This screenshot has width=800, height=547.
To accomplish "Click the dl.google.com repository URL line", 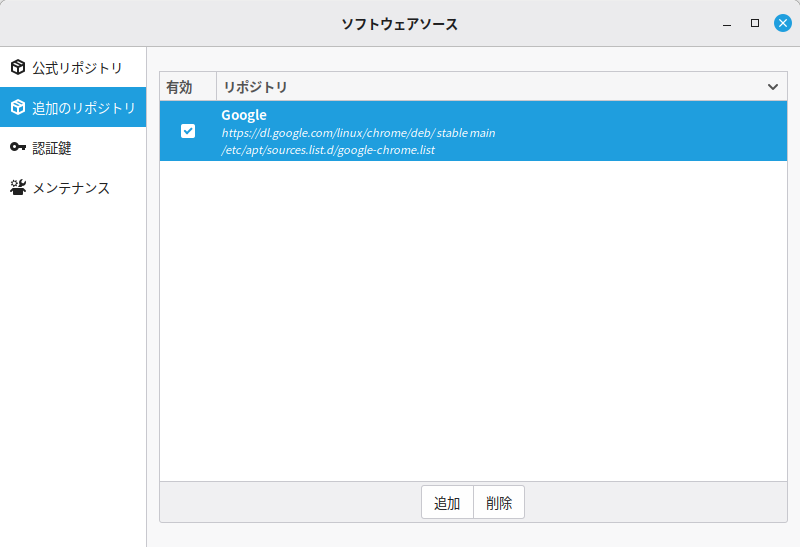I will (358, 132).
